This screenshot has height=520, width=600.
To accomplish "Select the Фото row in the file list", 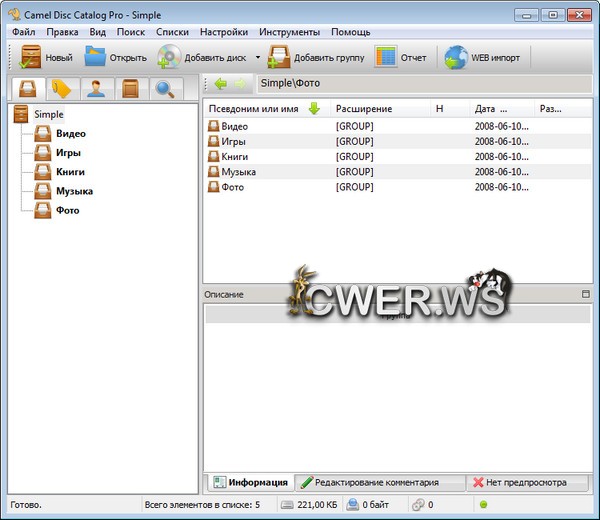I will tap(397, 187).
